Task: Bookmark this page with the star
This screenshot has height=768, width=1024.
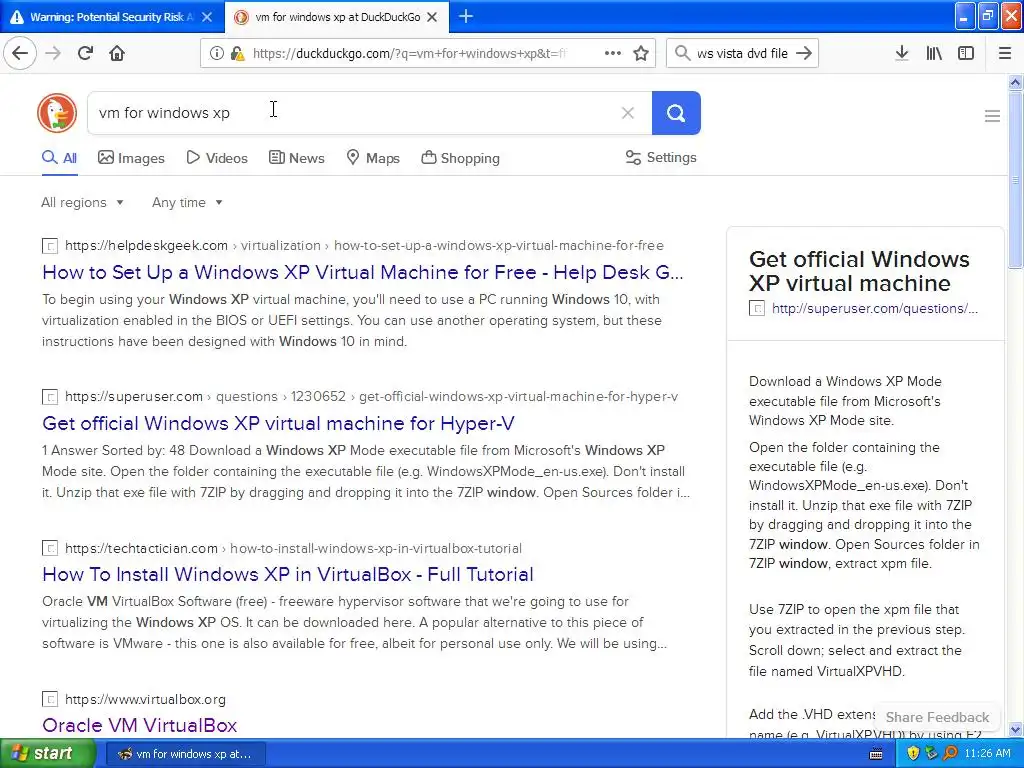Action: (641, 53)
